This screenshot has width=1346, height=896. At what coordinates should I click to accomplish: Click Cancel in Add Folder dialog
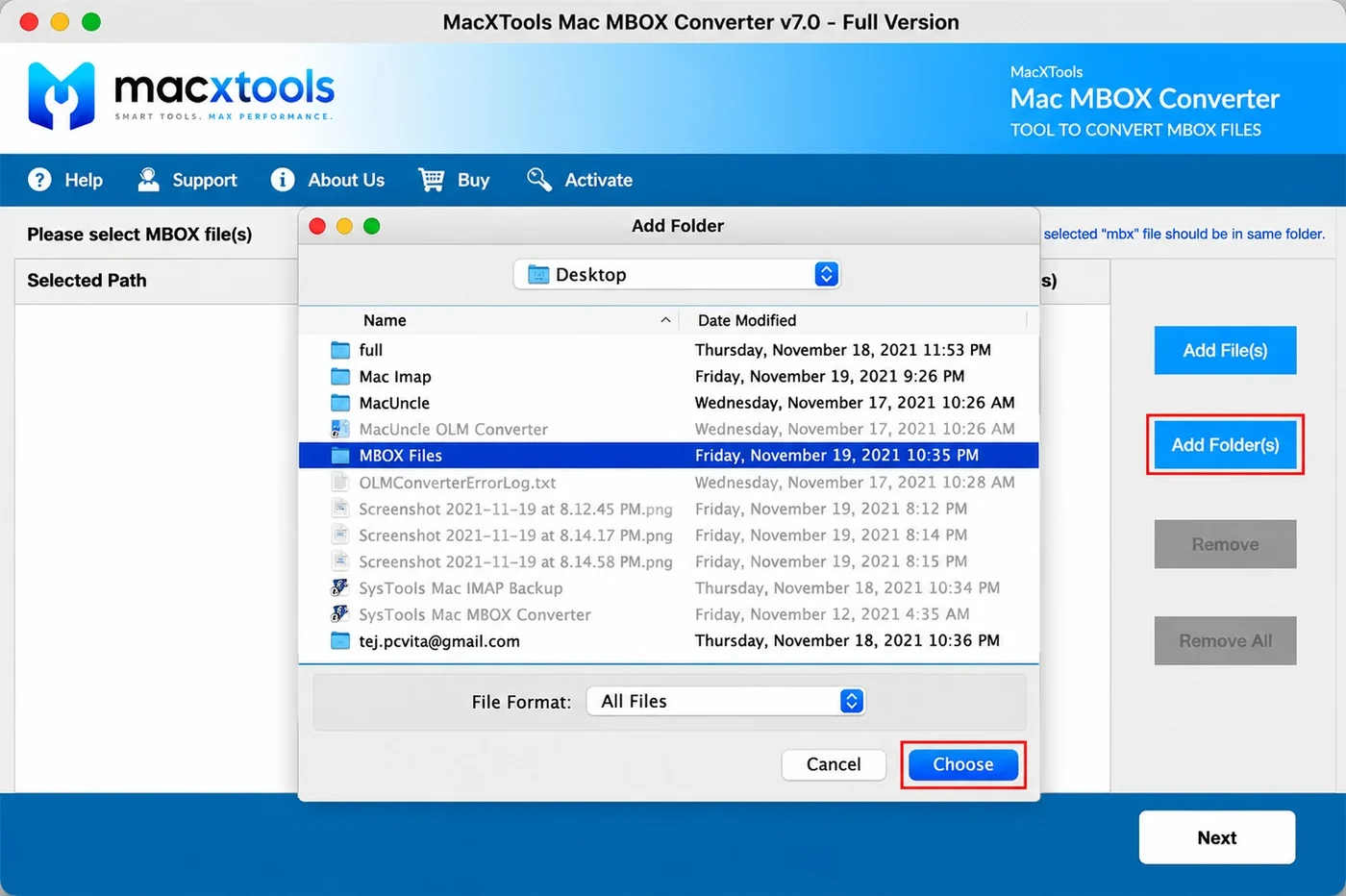(834, 764)
